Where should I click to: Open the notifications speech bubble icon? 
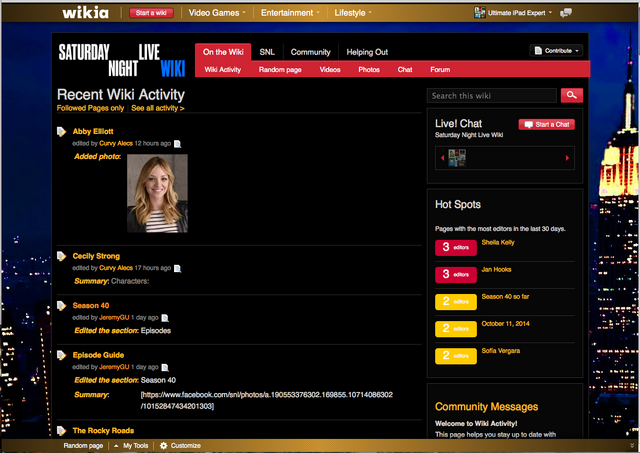pyautogui.click(x=566, y=13)
